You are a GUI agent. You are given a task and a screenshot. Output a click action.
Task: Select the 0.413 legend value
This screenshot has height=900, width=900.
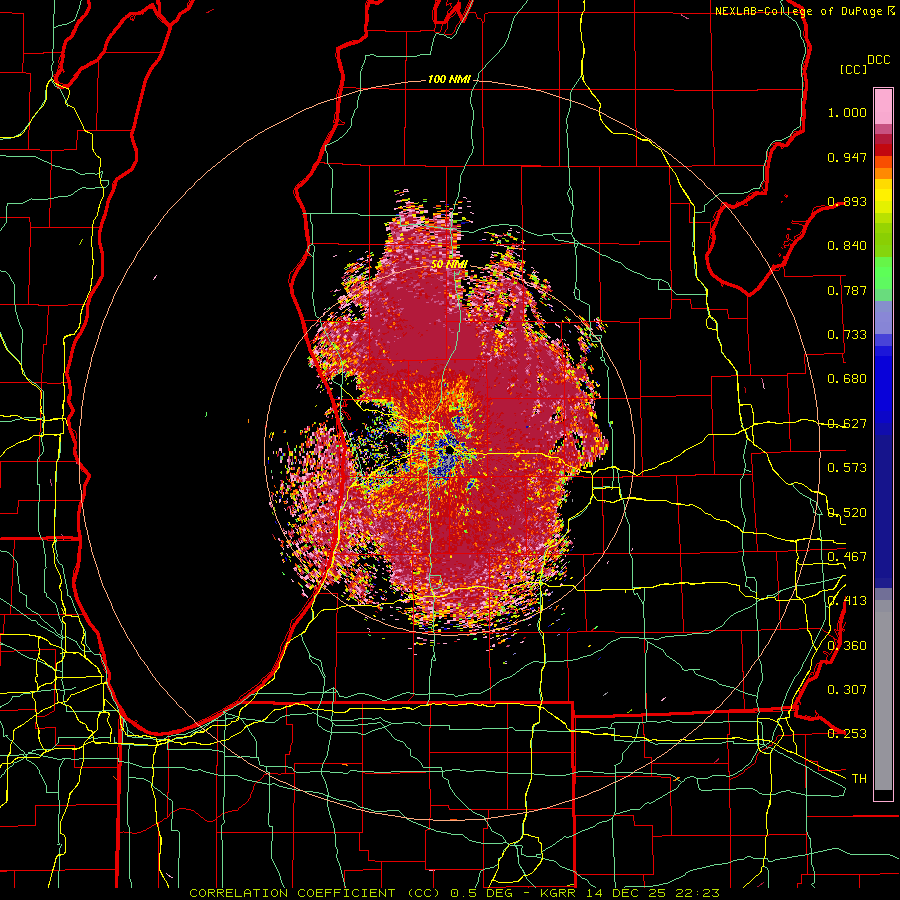(847, 601)
